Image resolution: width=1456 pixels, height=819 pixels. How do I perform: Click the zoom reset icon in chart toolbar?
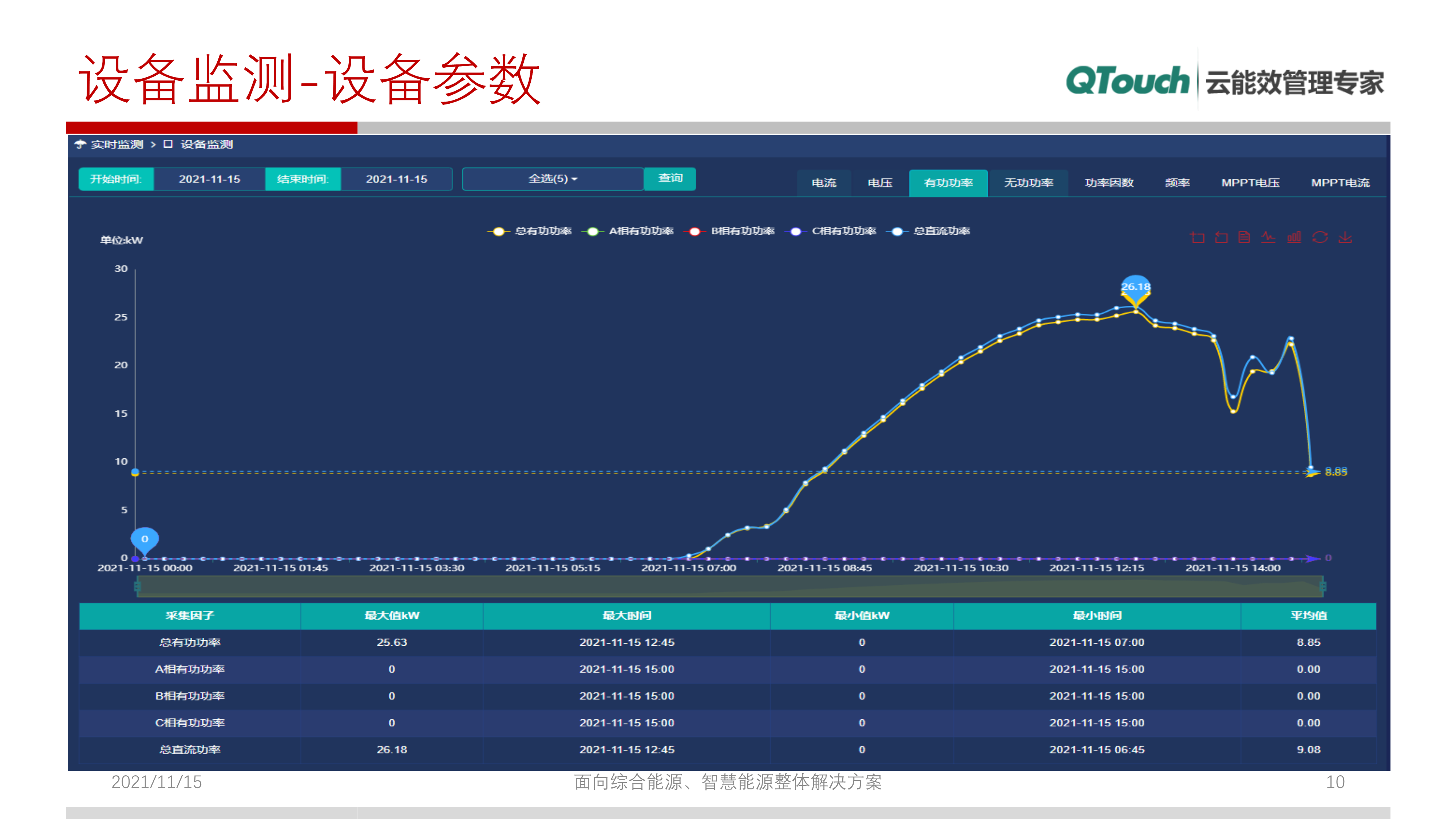click(1221, 238)
